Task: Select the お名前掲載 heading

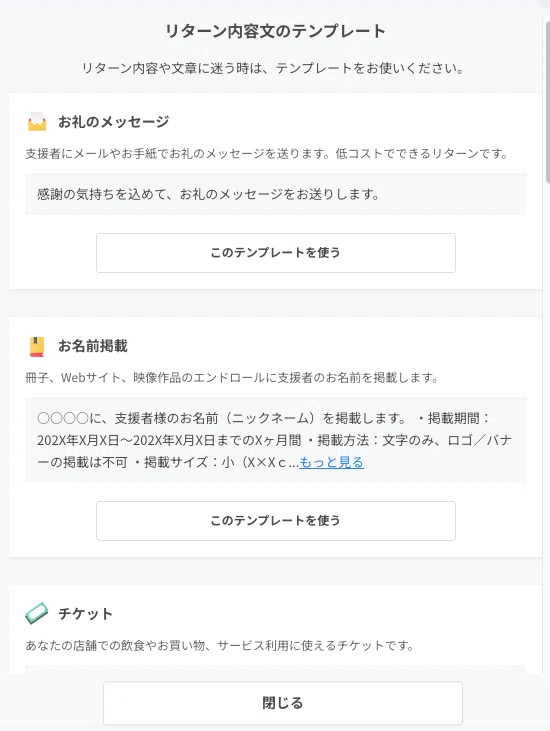Action: pos(93,346)
